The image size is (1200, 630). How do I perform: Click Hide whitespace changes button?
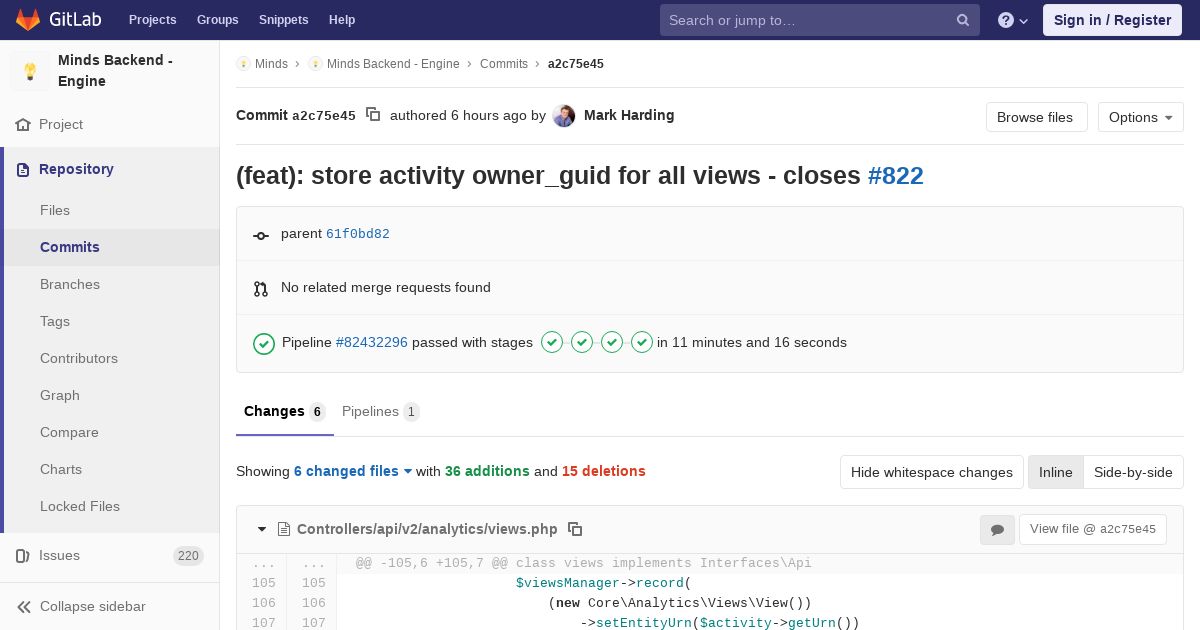pos(932,472)
